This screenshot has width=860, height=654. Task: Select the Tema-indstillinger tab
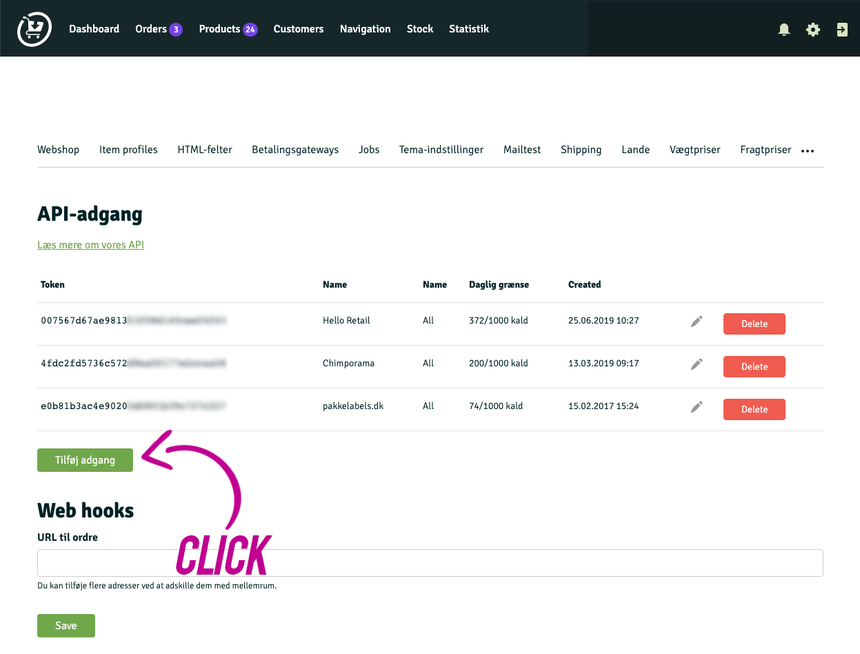click(x=441, y=150)
